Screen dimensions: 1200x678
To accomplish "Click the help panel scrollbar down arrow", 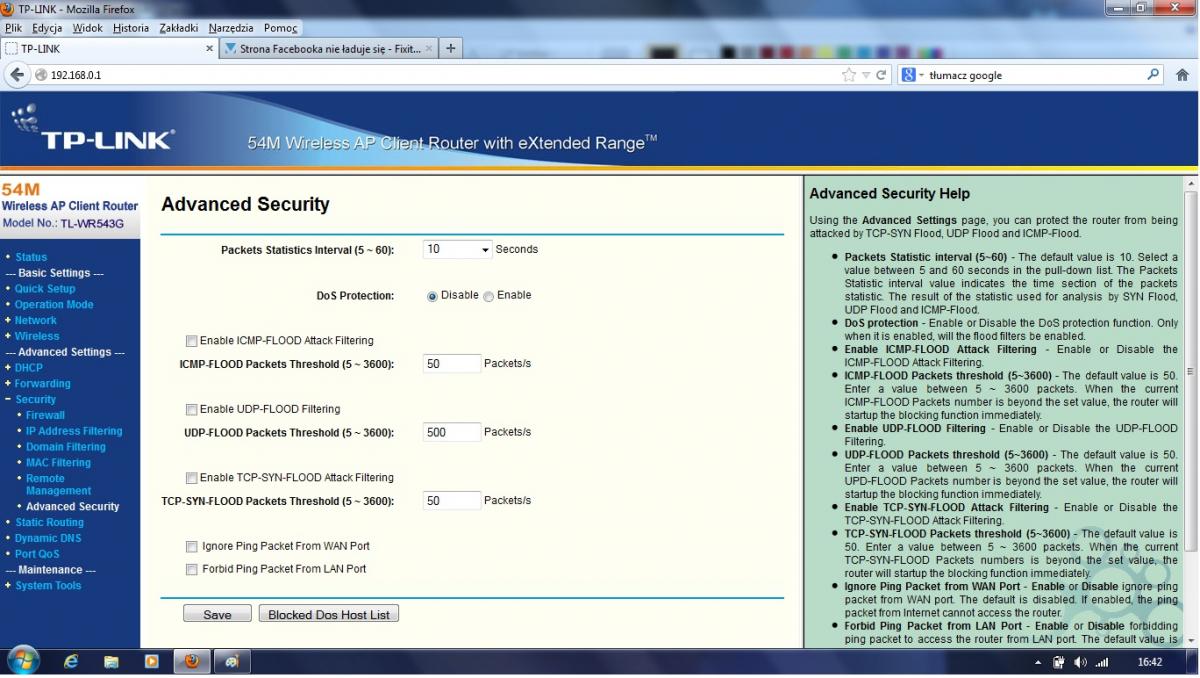I will pyautogui.click(x=1191, y=640).
